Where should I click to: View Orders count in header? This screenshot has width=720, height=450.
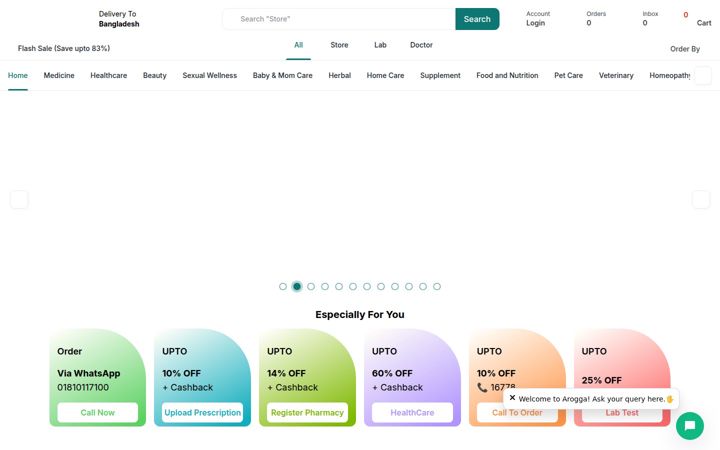point(596,18)
